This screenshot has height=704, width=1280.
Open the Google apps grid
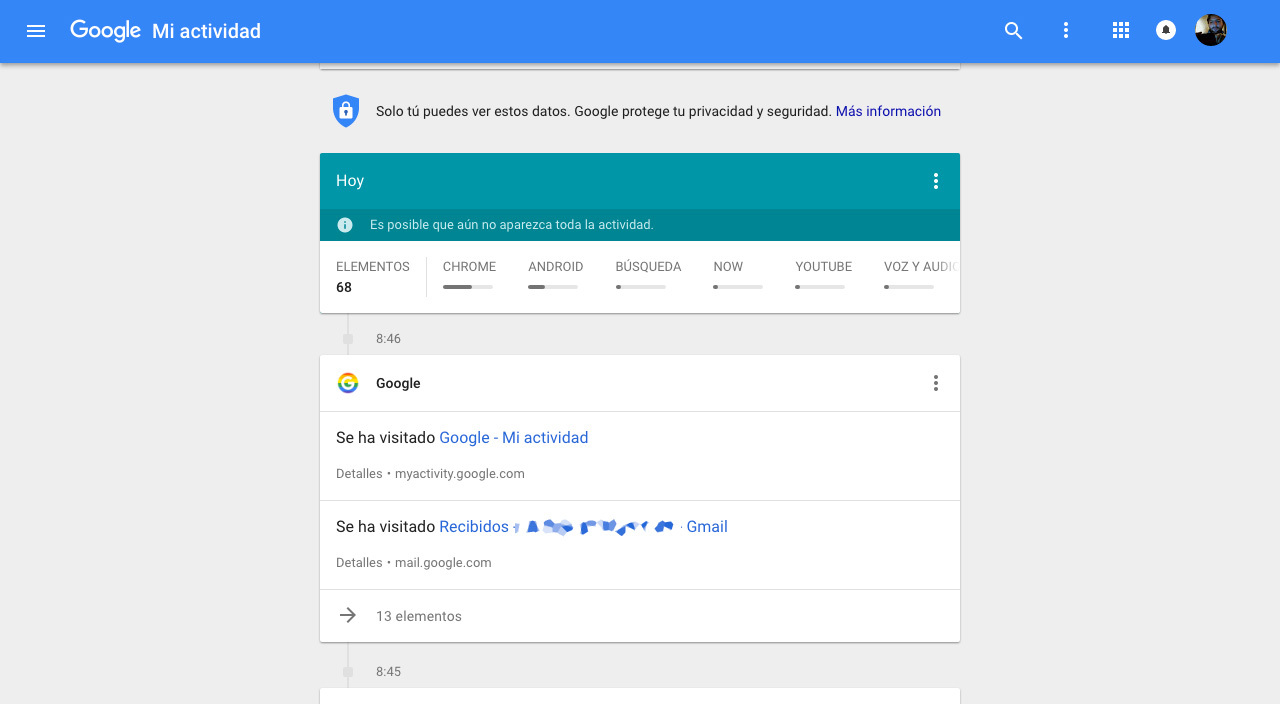coord(1121,31)
